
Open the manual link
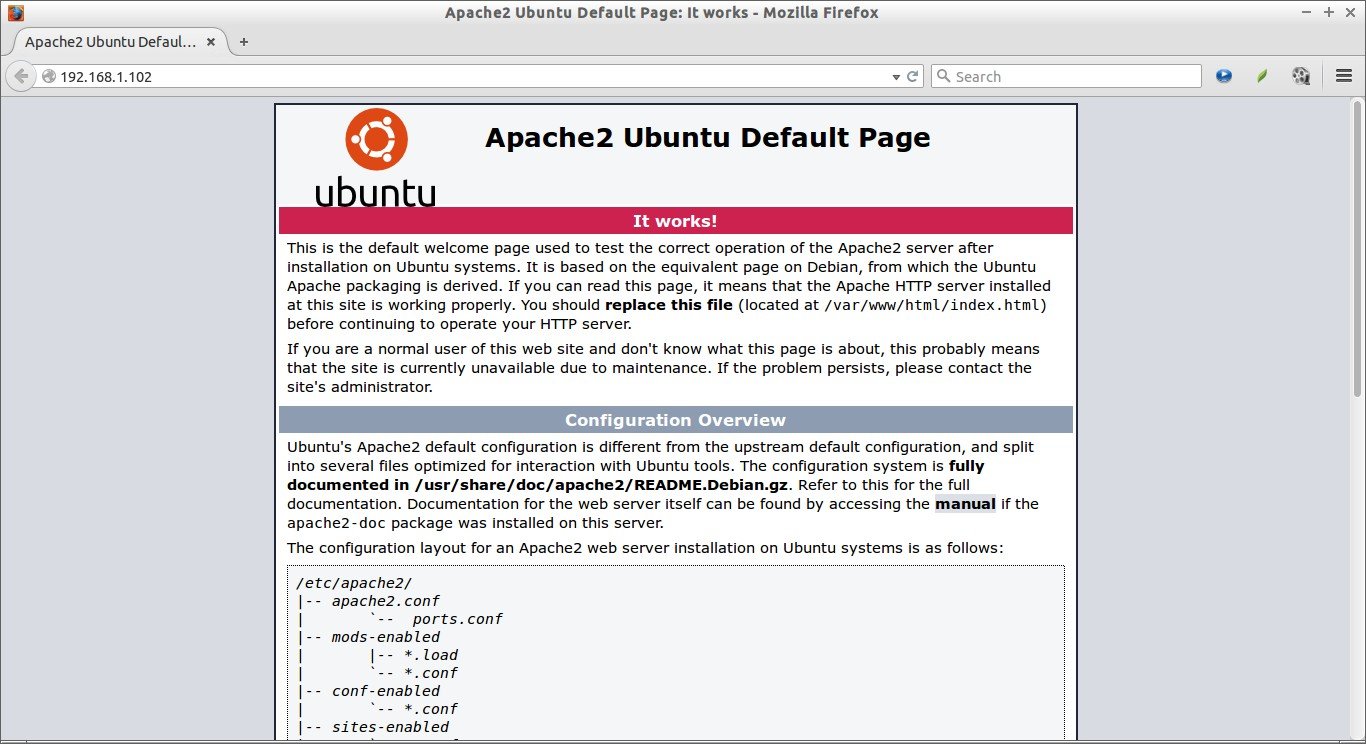[x=965, y=504]
